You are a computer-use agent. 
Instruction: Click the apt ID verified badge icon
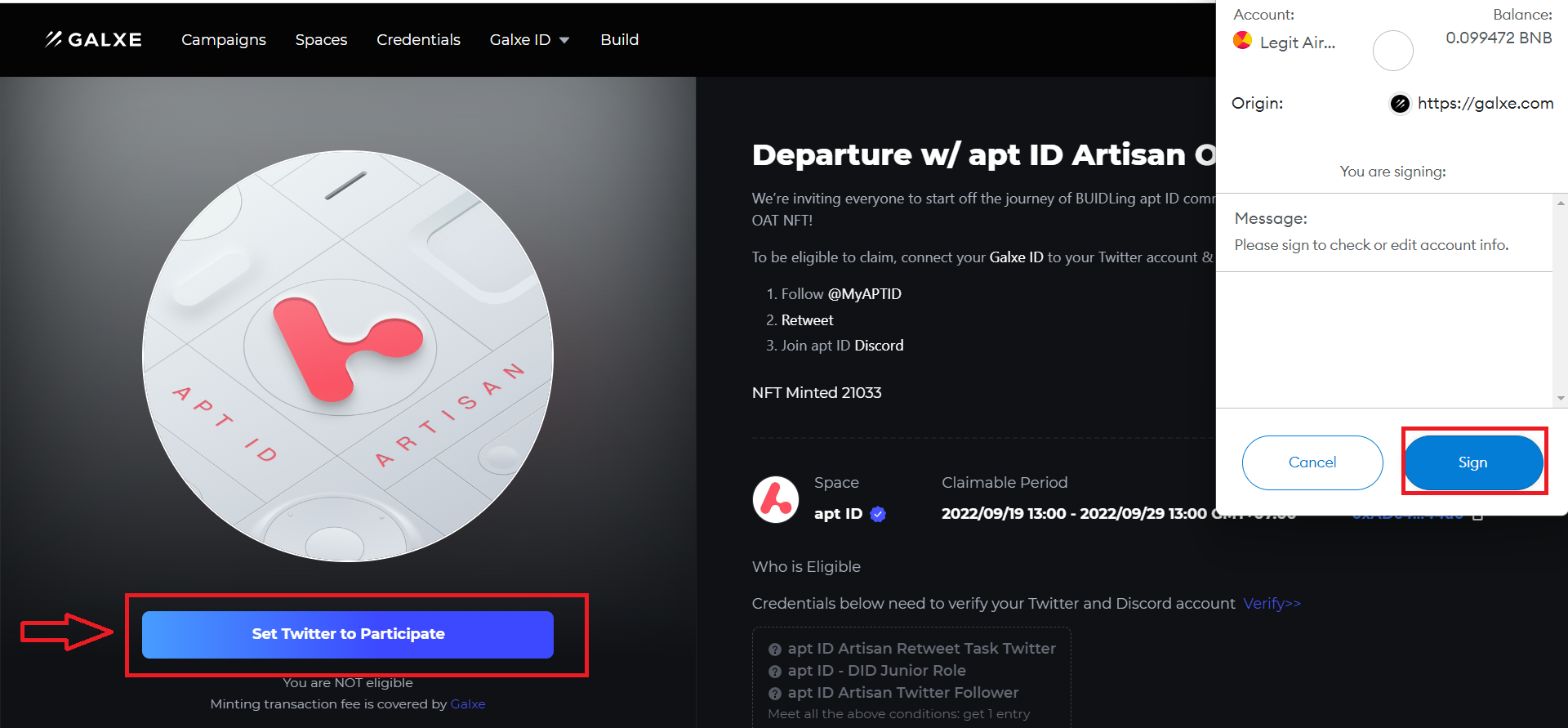tap(878, 514)
